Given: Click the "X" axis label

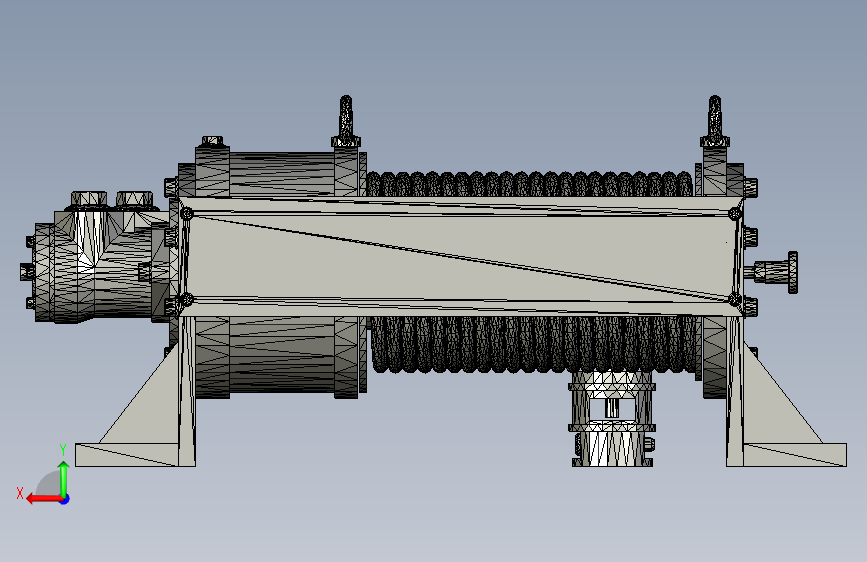Looking at the screenshot, I should [20, 493].
